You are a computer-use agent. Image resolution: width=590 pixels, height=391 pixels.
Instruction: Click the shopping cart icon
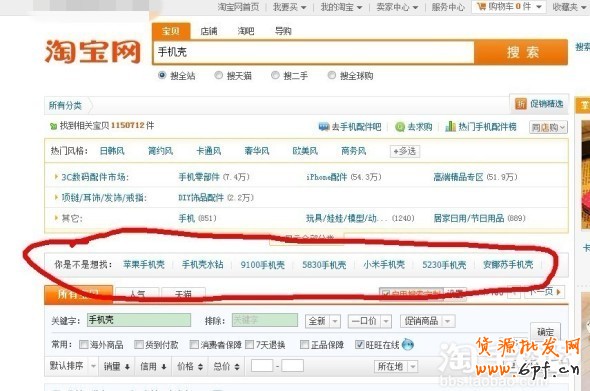click(482, 6)
